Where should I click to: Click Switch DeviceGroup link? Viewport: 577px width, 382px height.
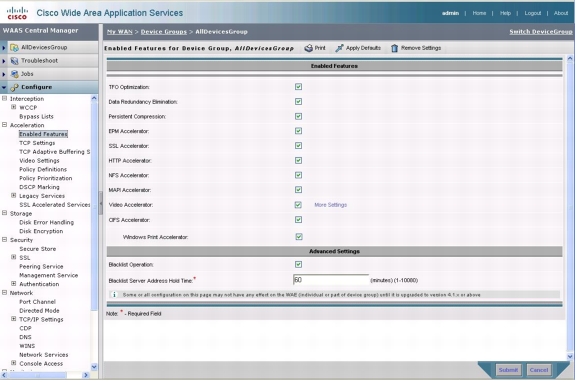tap(541, 32)
